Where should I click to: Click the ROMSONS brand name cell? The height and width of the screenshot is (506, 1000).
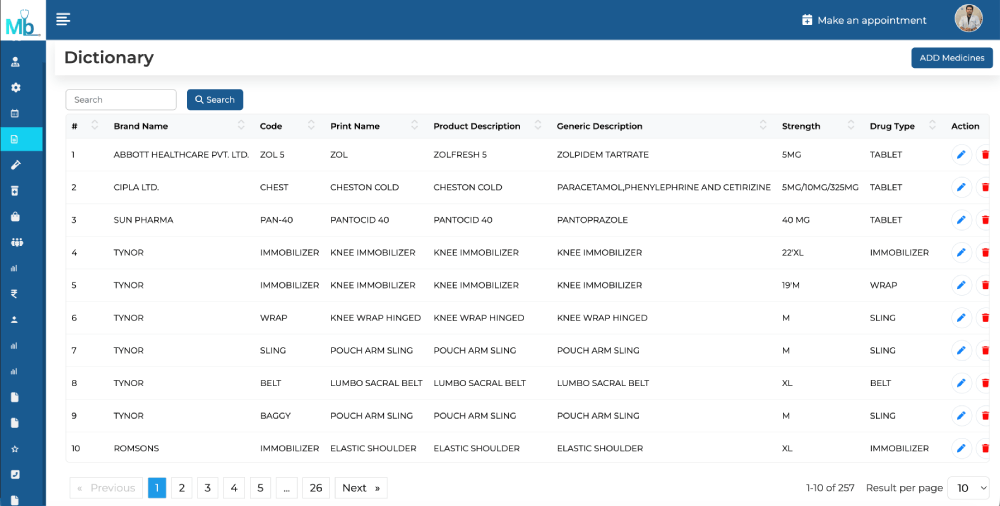tap(136, 449)
